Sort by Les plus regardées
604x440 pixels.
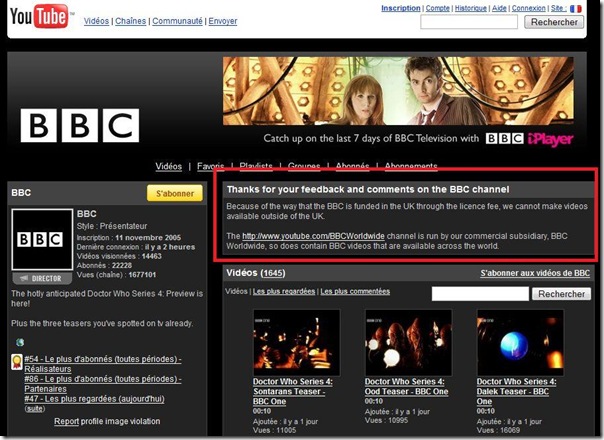(x=284, y=292)
